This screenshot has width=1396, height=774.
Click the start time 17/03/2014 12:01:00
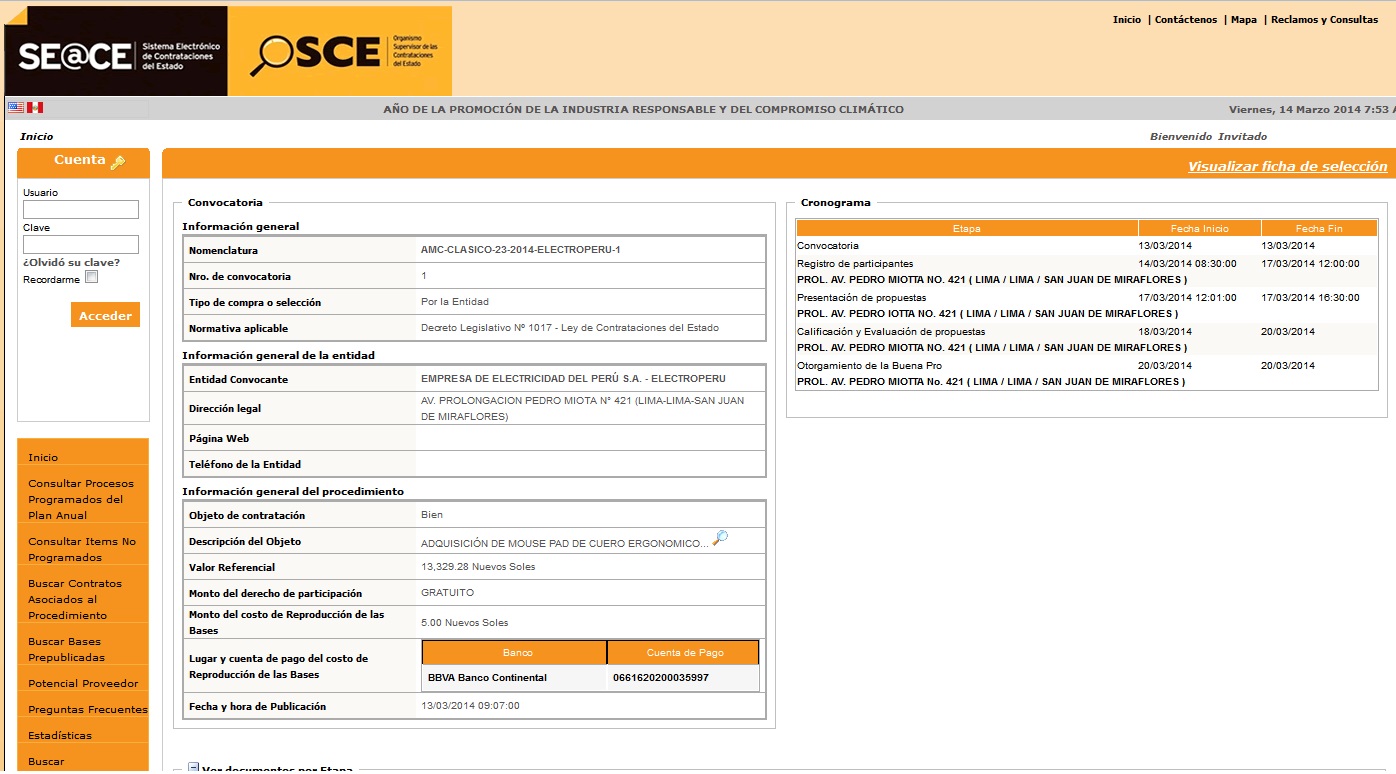click(x=1187, y=298)
